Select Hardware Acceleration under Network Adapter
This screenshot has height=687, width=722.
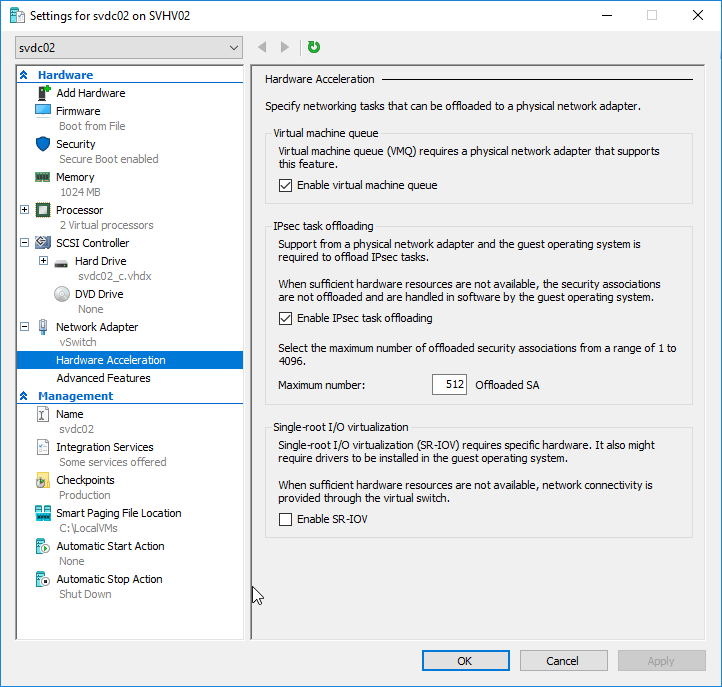pos(130,360)
